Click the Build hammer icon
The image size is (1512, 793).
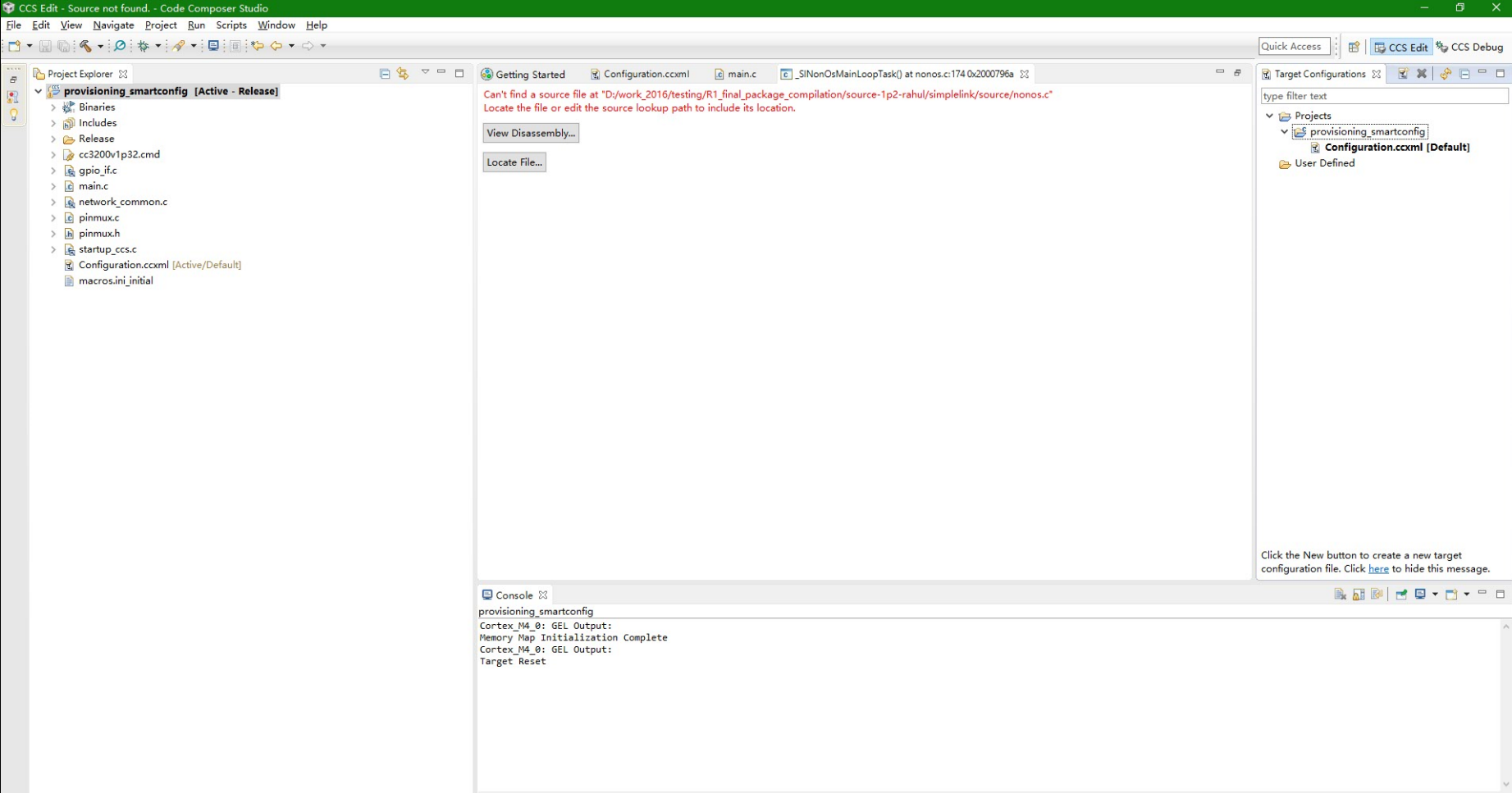tap(85, 46)
